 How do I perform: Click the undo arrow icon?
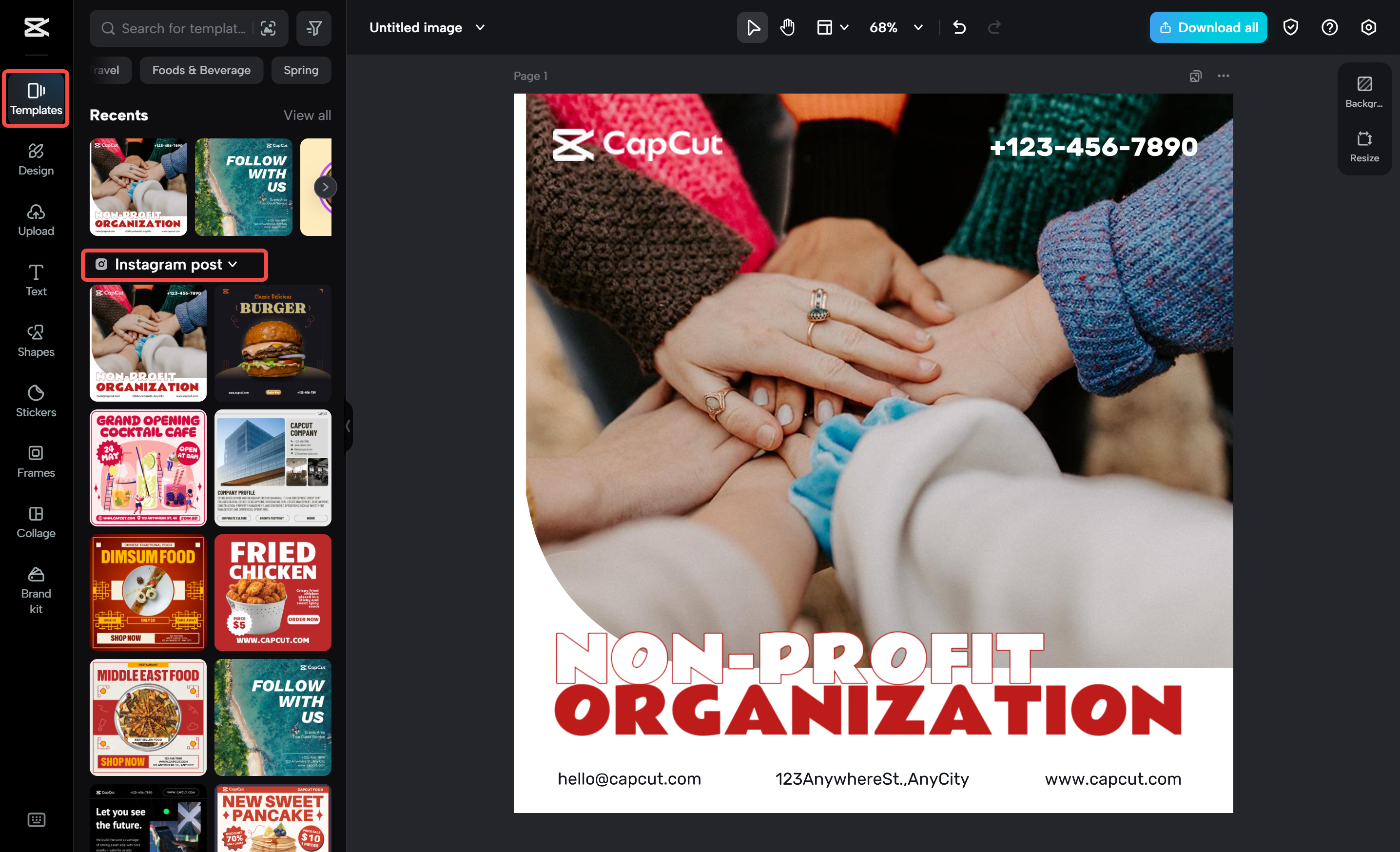[959, 27]
